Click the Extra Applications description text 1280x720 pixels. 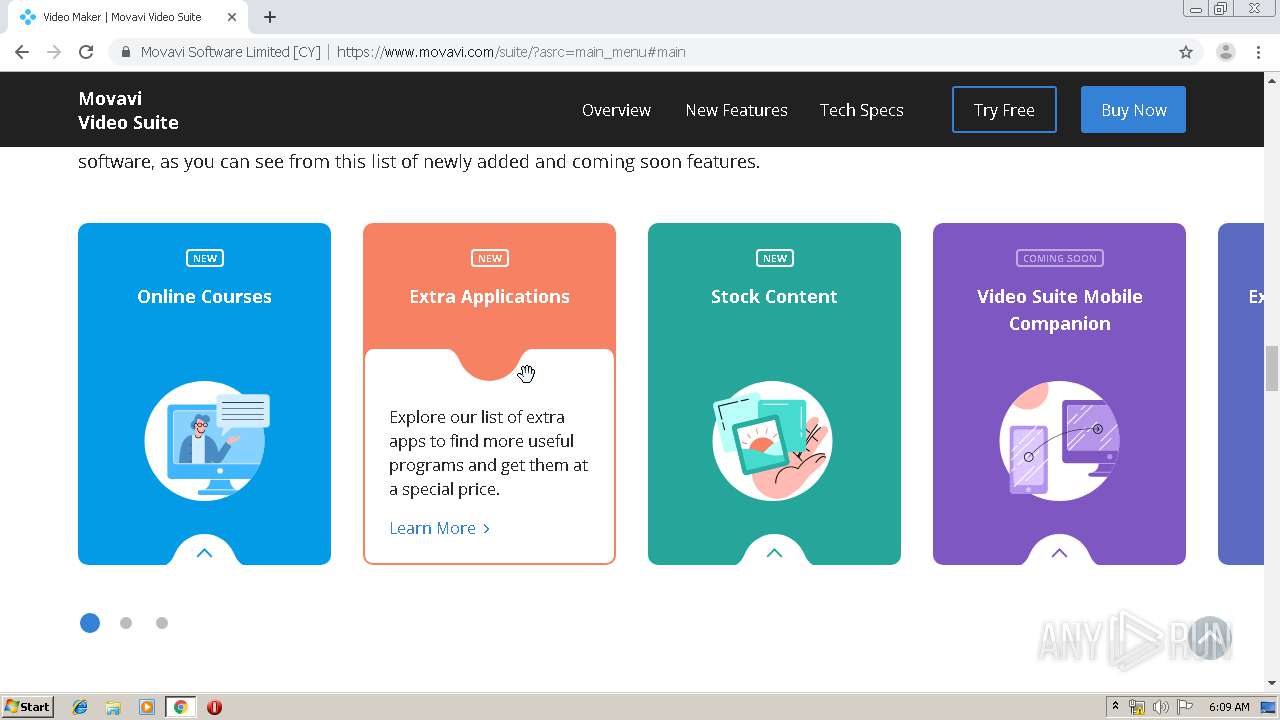pos(489,453)
